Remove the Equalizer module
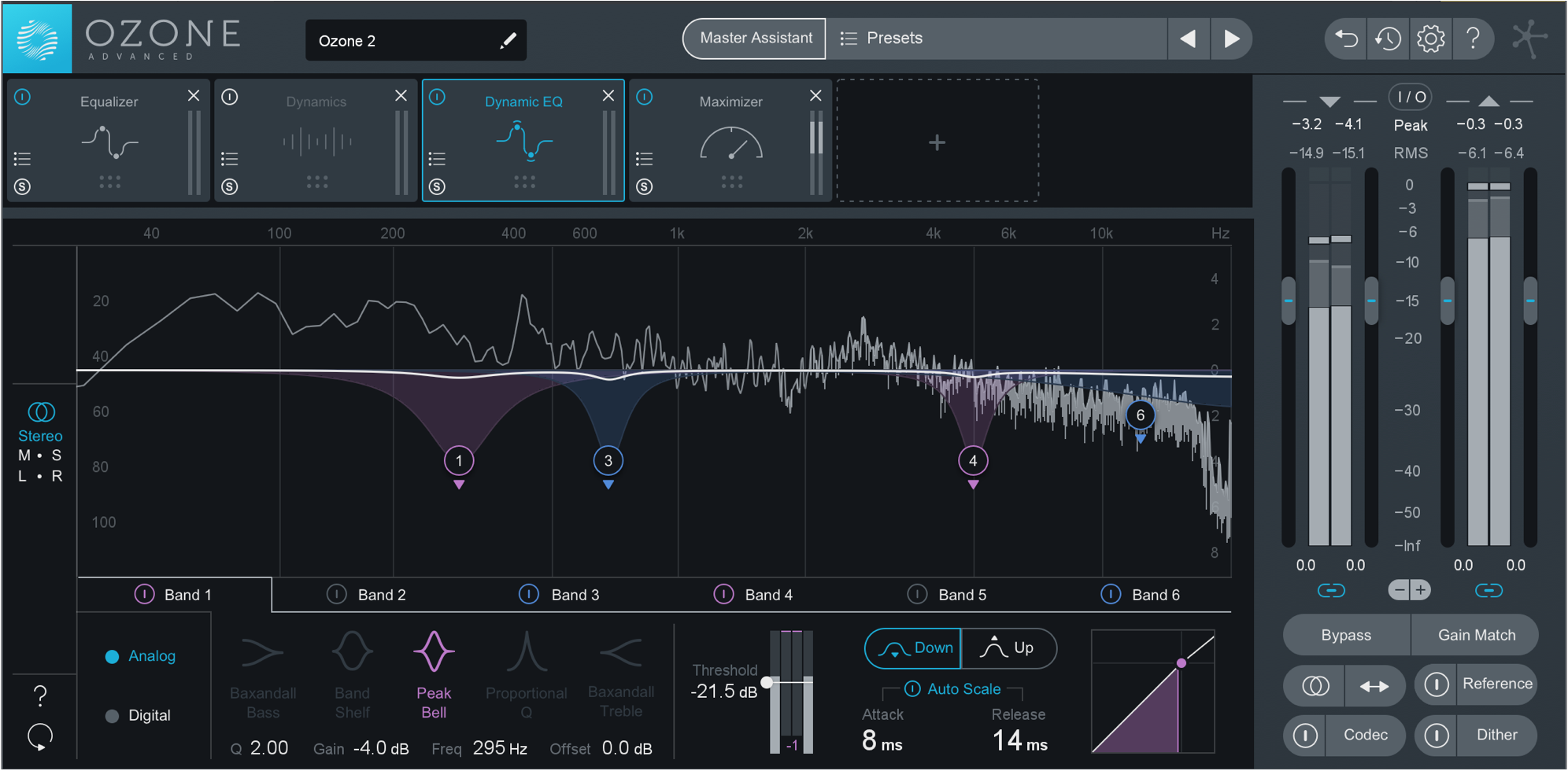The height and width of the screenshot is (771, 1568). (x=194, y=96)
